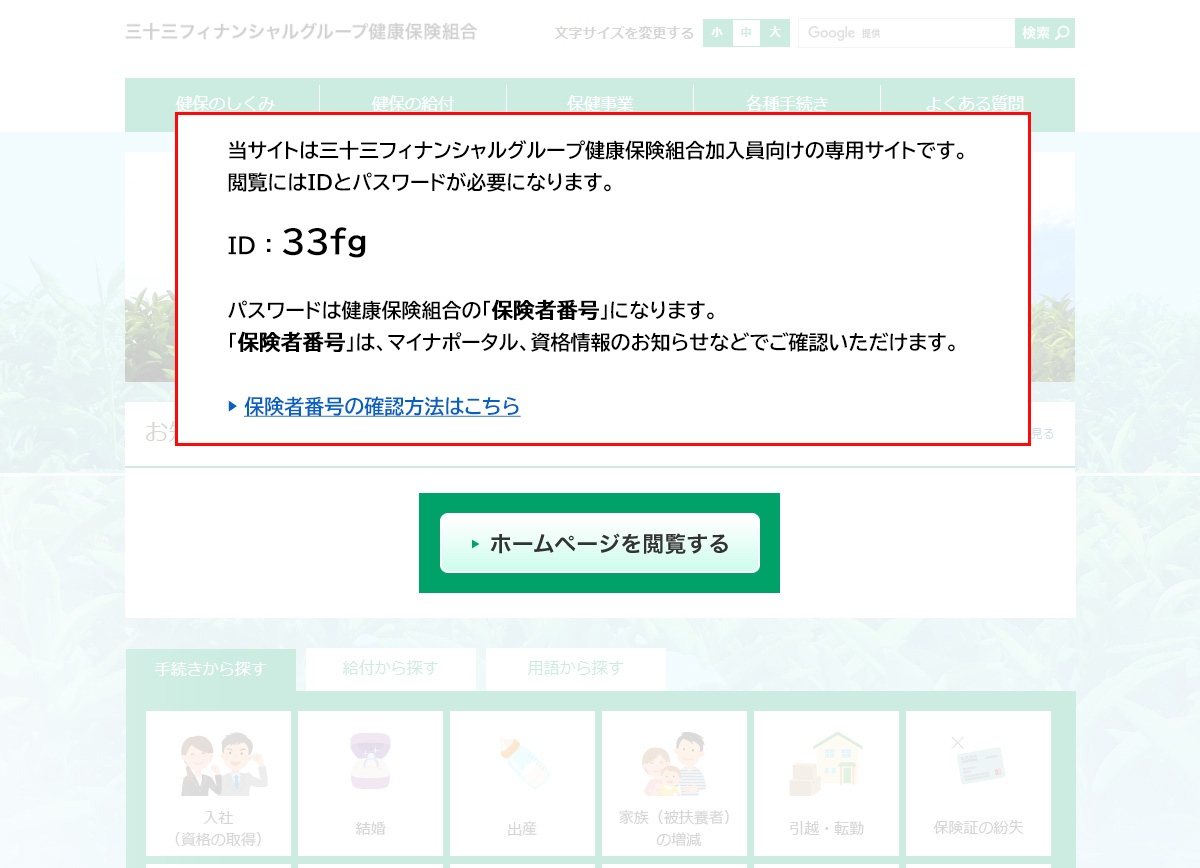
Task: Click the 検索 magnifier search button
Action: (1045, 33)
